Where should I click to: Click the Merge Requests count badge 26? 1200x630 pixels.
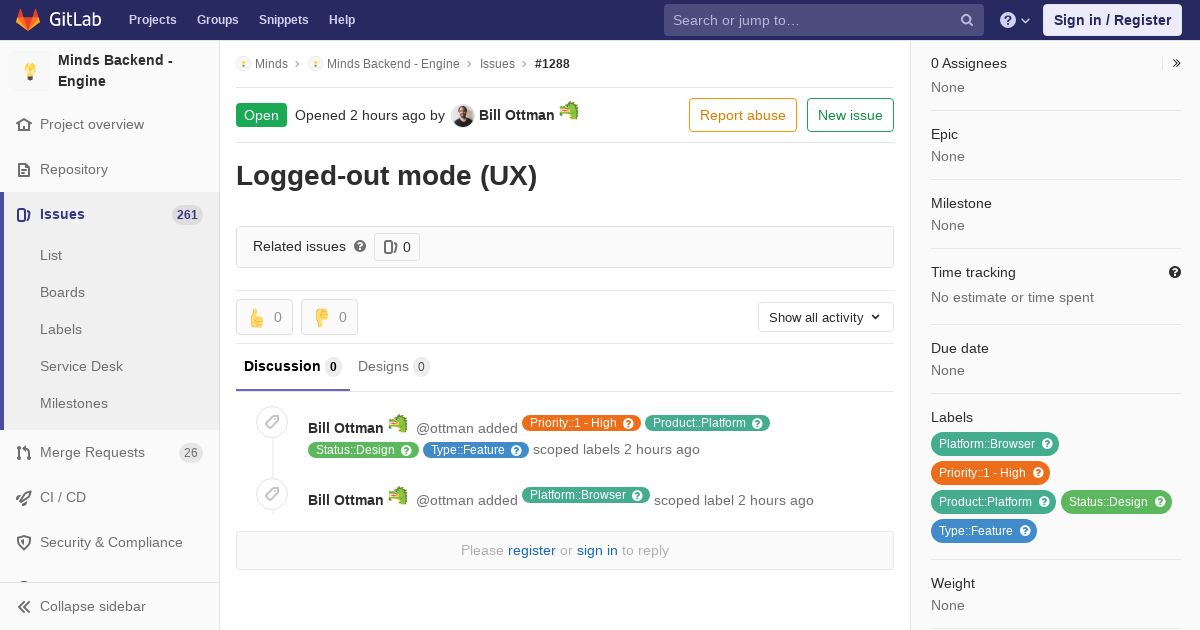pyautogui.click(x=191, y=453)
